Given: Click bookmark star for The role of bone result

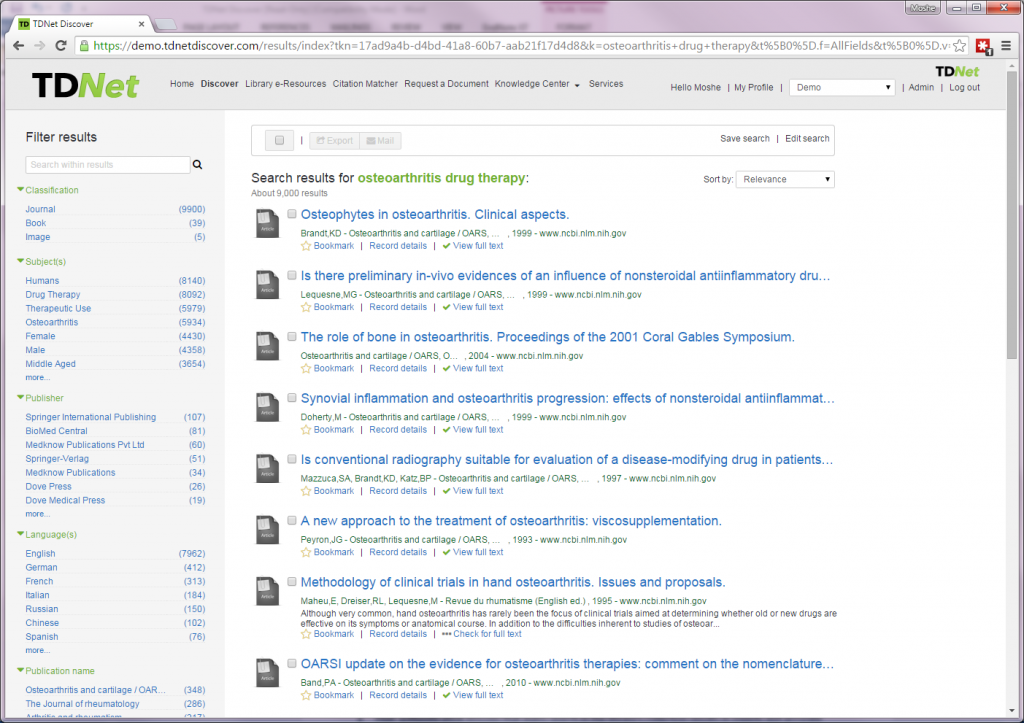Looking at the screenshot, I should pyautogui.click(x=306, y=369).
